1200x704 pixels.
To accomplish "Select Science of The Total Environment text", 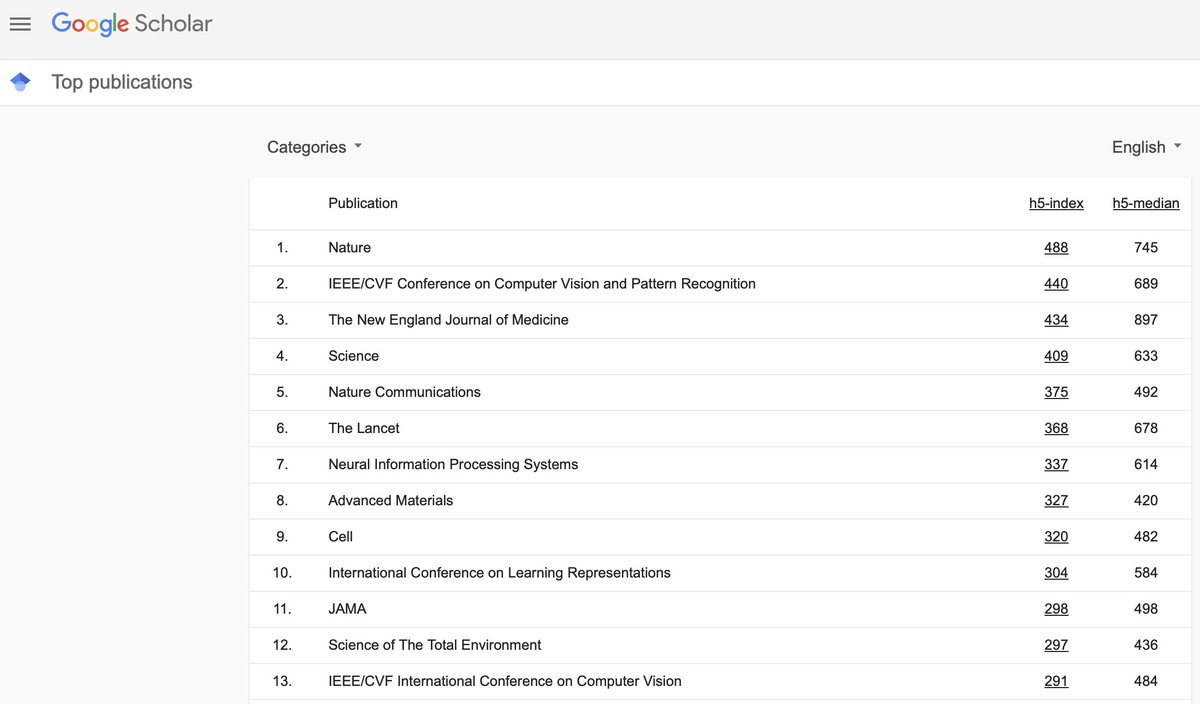I will click(435, 645).
